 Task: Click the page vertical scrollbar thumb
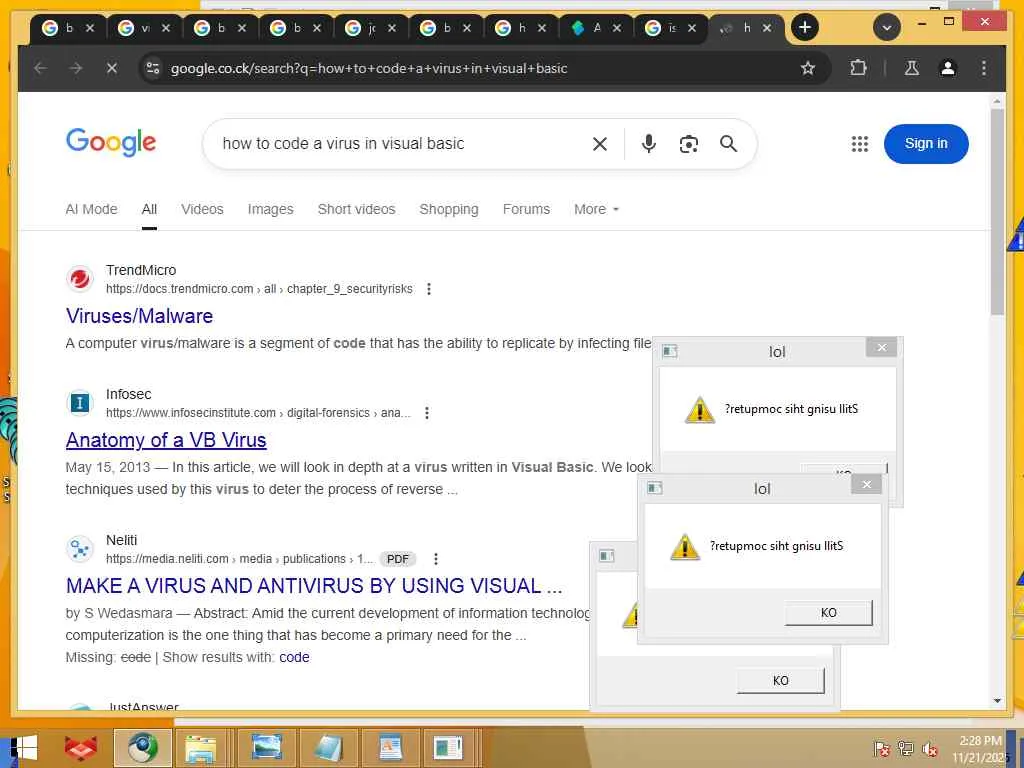click(997, 212)
